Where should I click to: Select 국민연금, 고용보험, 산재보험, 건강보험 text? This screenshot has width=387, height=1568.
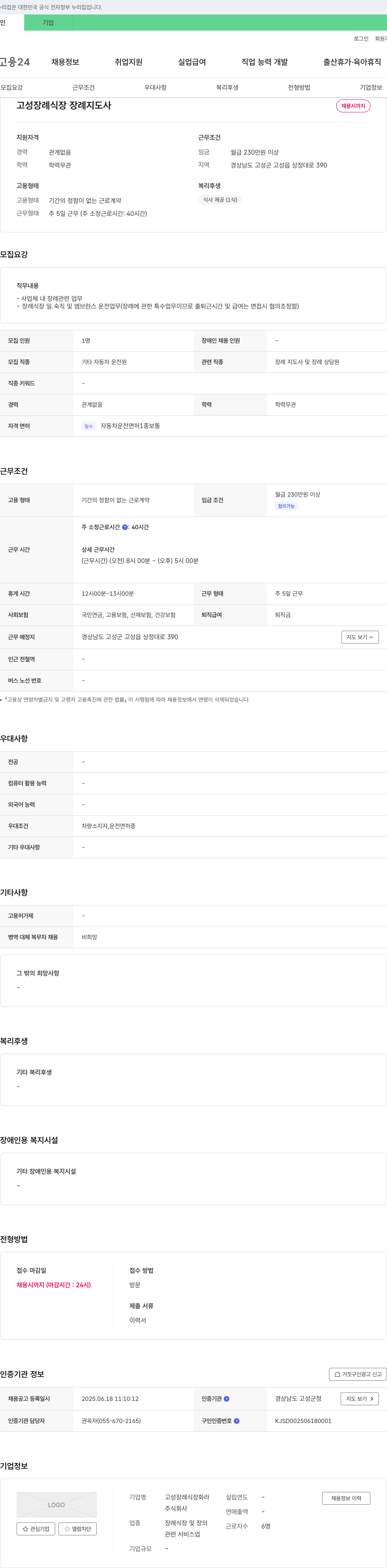tap(129, 615)
